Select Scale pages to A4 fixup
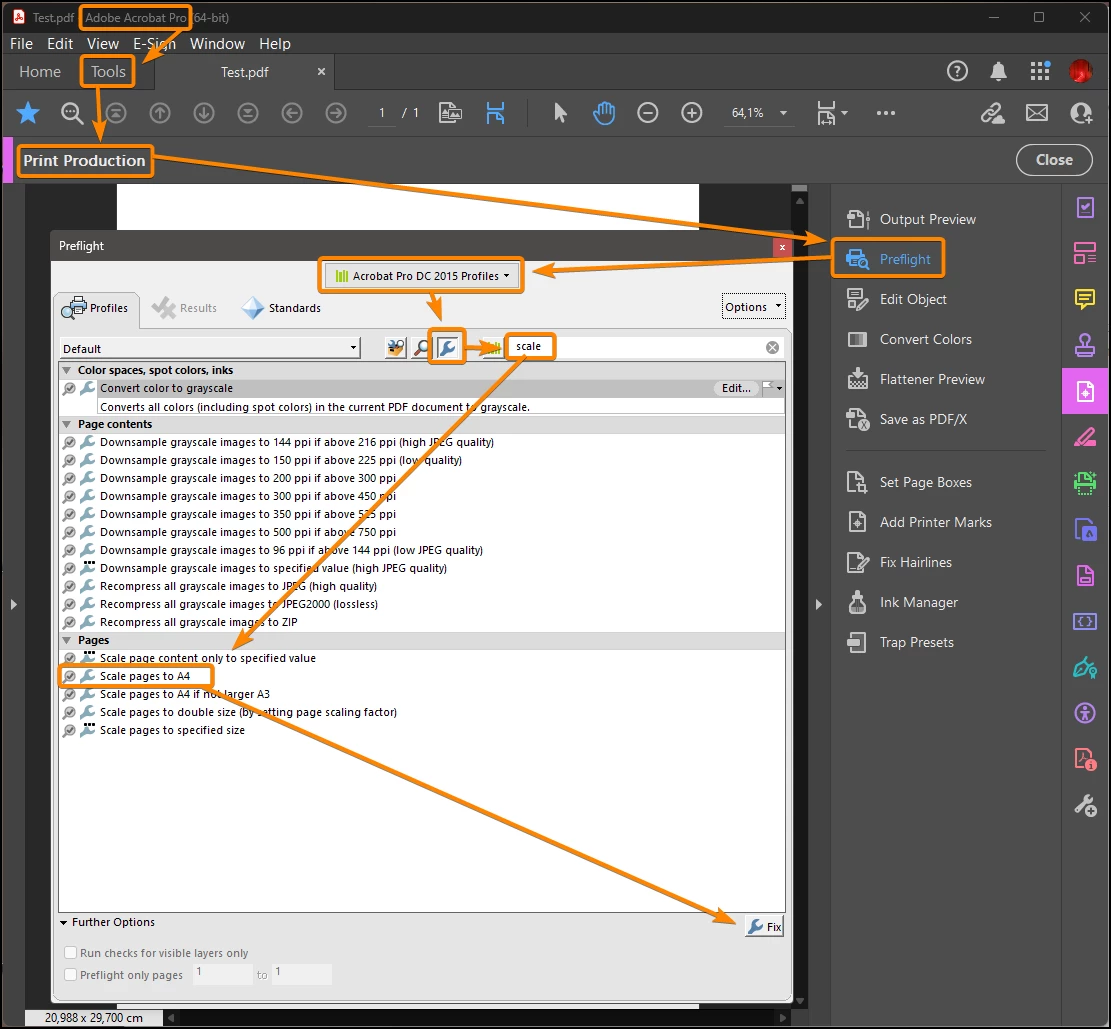The width and height of the screenshot is (1111, 1029). pos(145,676)
